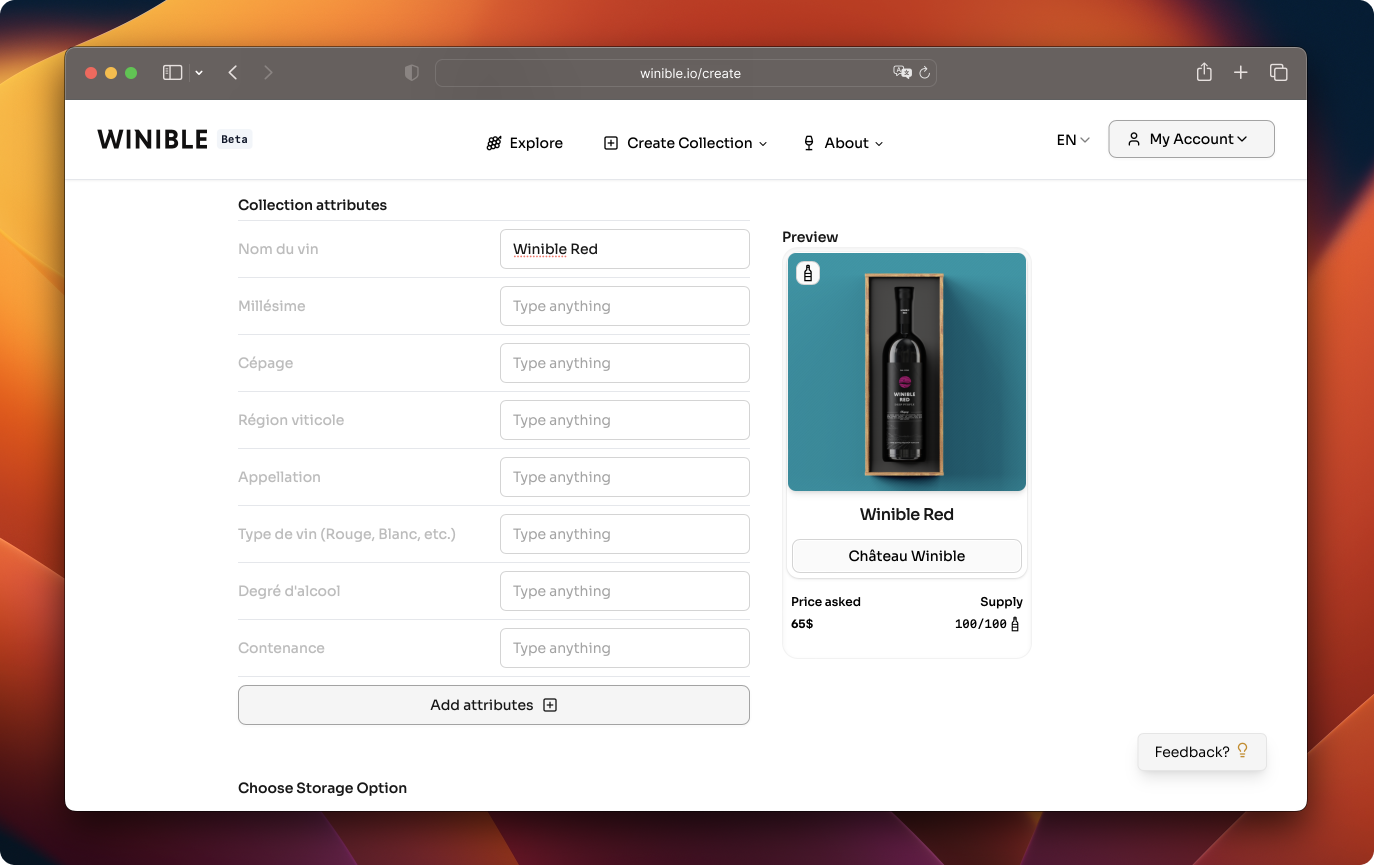This screenshot has width=1374, height=865.
Task: Click the Type de vin input field
Action: 625,534
